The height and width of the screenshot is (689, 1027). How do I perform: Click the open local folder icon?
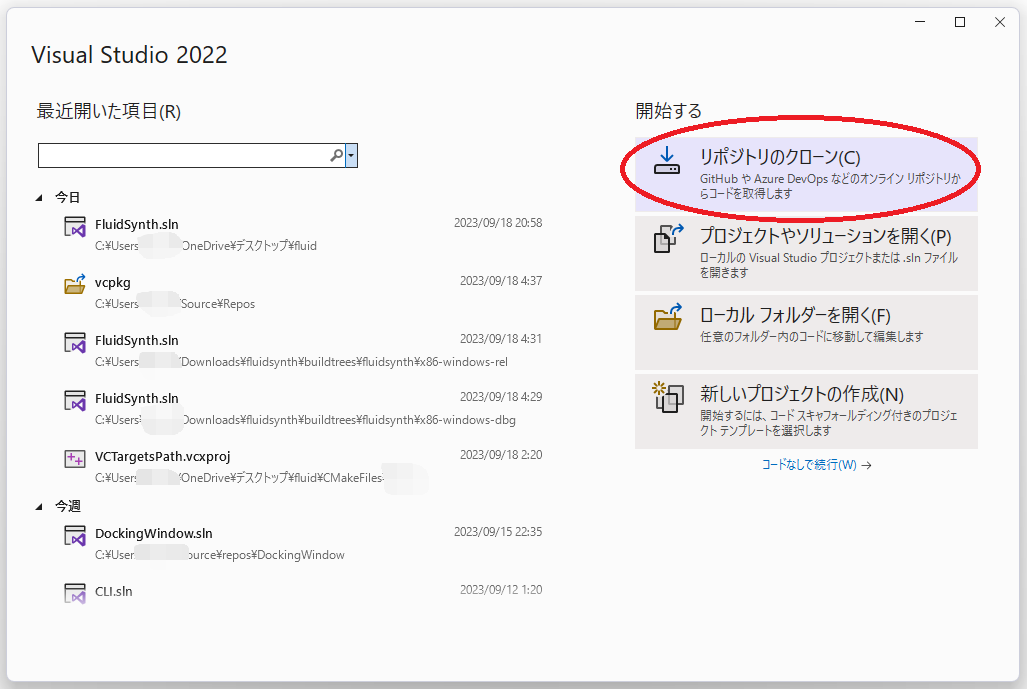click(666, 318)
